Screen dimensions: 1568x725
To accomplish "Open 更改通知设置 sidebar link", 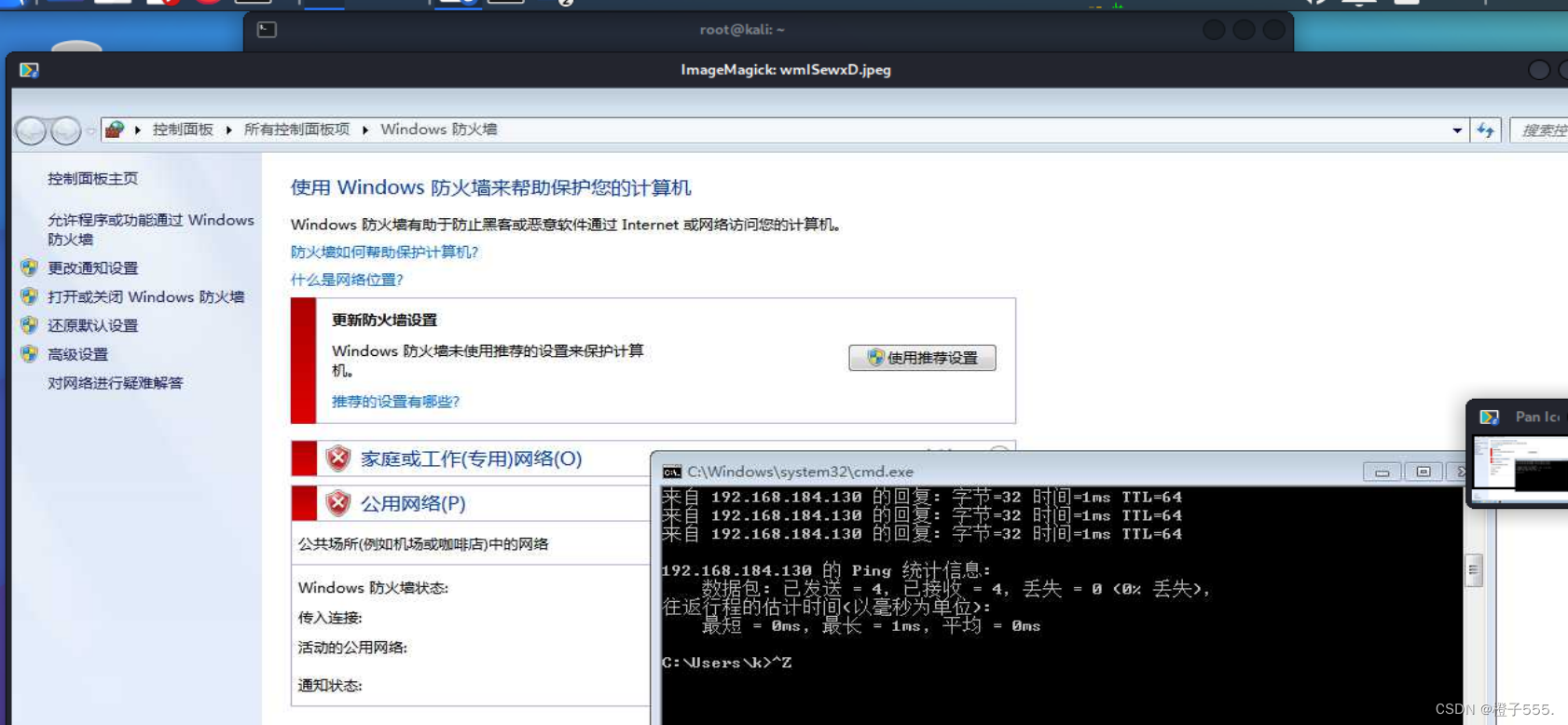I will click(92, 267).
